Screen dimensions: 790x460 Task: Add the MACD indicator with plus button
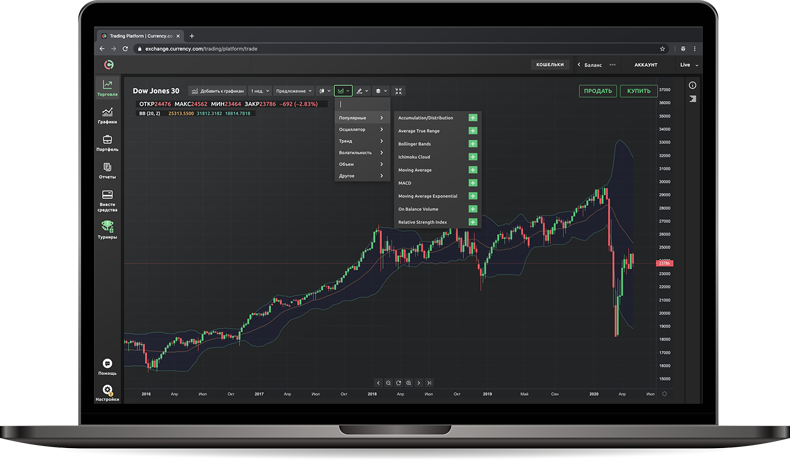(473, 183)
